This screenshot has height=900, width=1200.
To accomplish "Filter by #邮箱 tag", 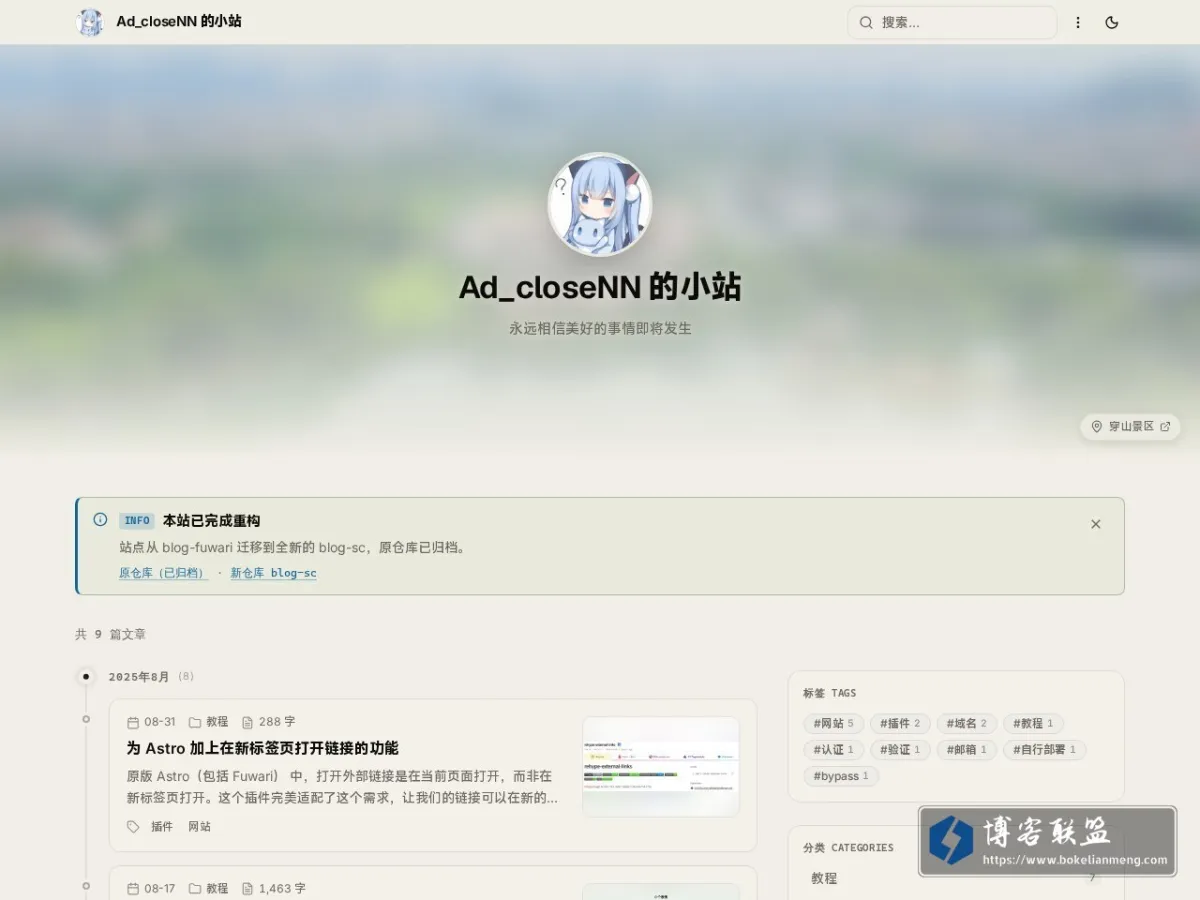I will (x=967, y=749).
